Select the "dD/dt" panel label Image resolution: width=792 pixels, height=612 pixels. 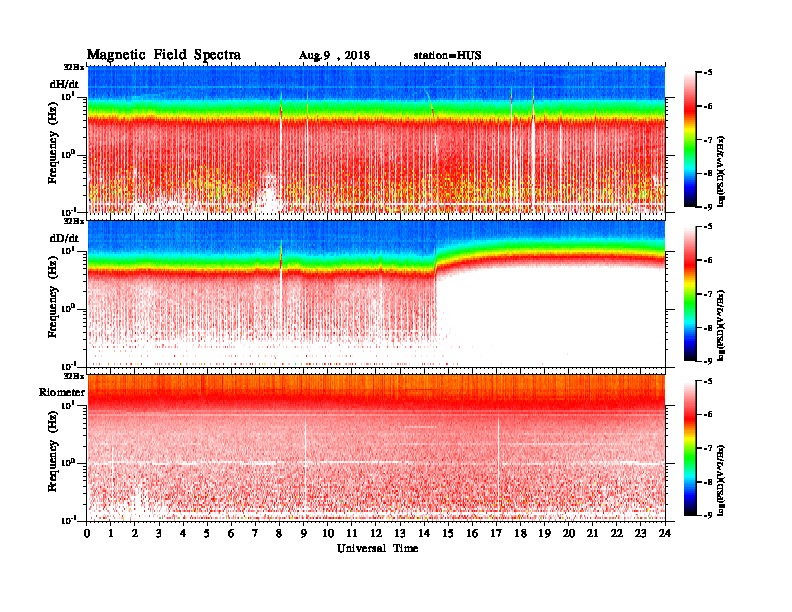point(64,238)
